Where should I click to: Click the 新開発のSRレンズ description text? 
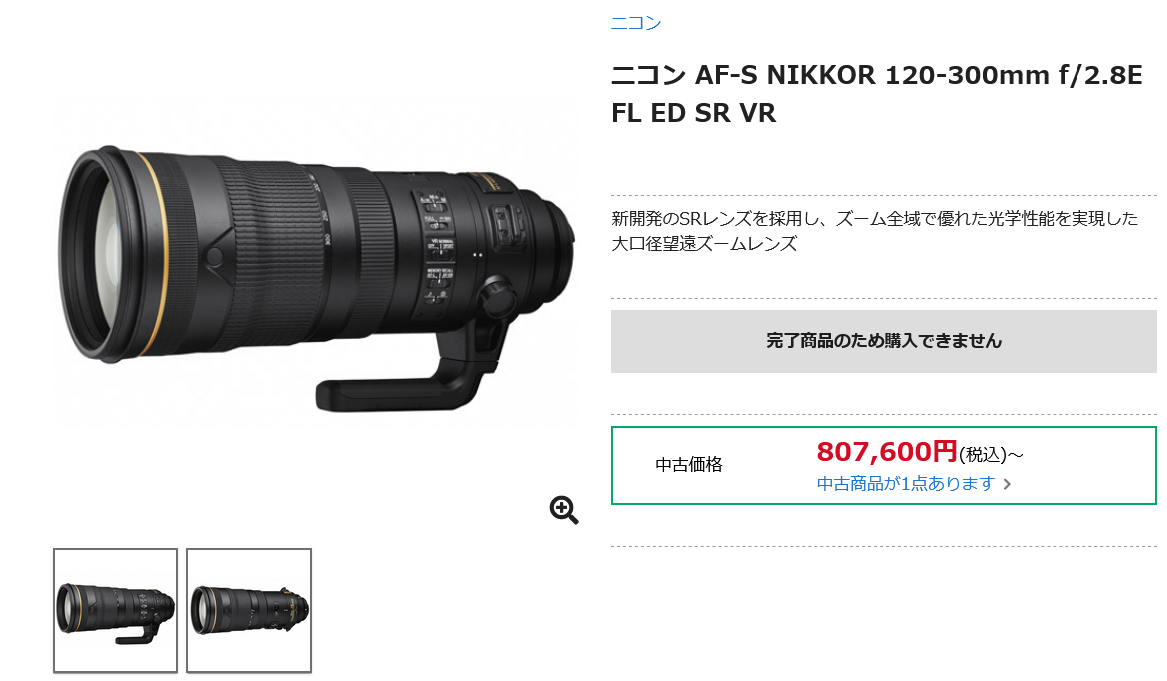click(875, 218)
